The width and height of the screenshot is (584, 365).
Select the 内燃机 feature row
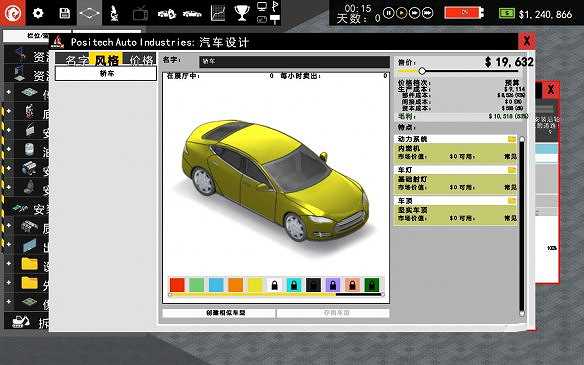pos(456,152)
